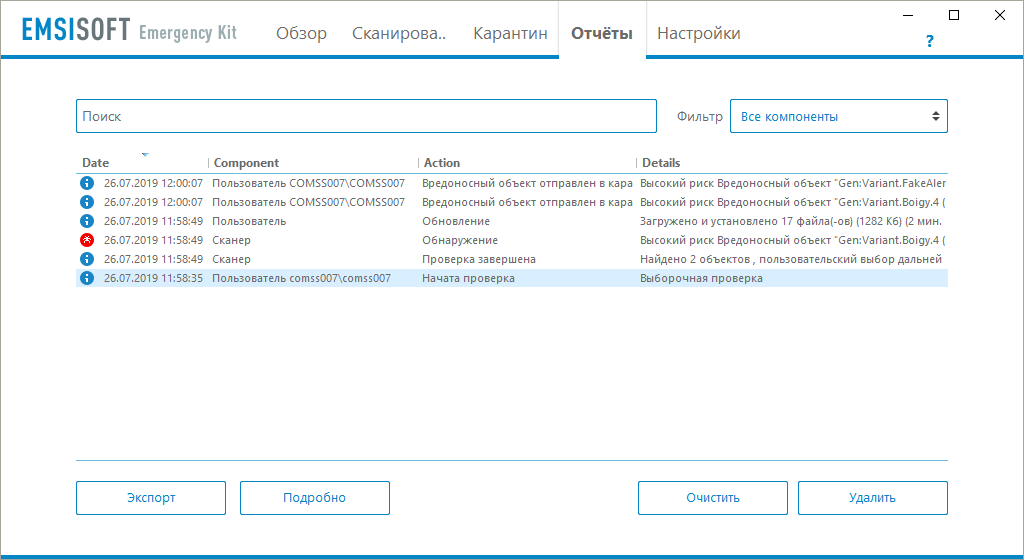This screenshot has width=1024, height=560.
Task: Click the 'Найдено 2 объектов' details cell
Action: pyautogui.click(x=791, y=259)
